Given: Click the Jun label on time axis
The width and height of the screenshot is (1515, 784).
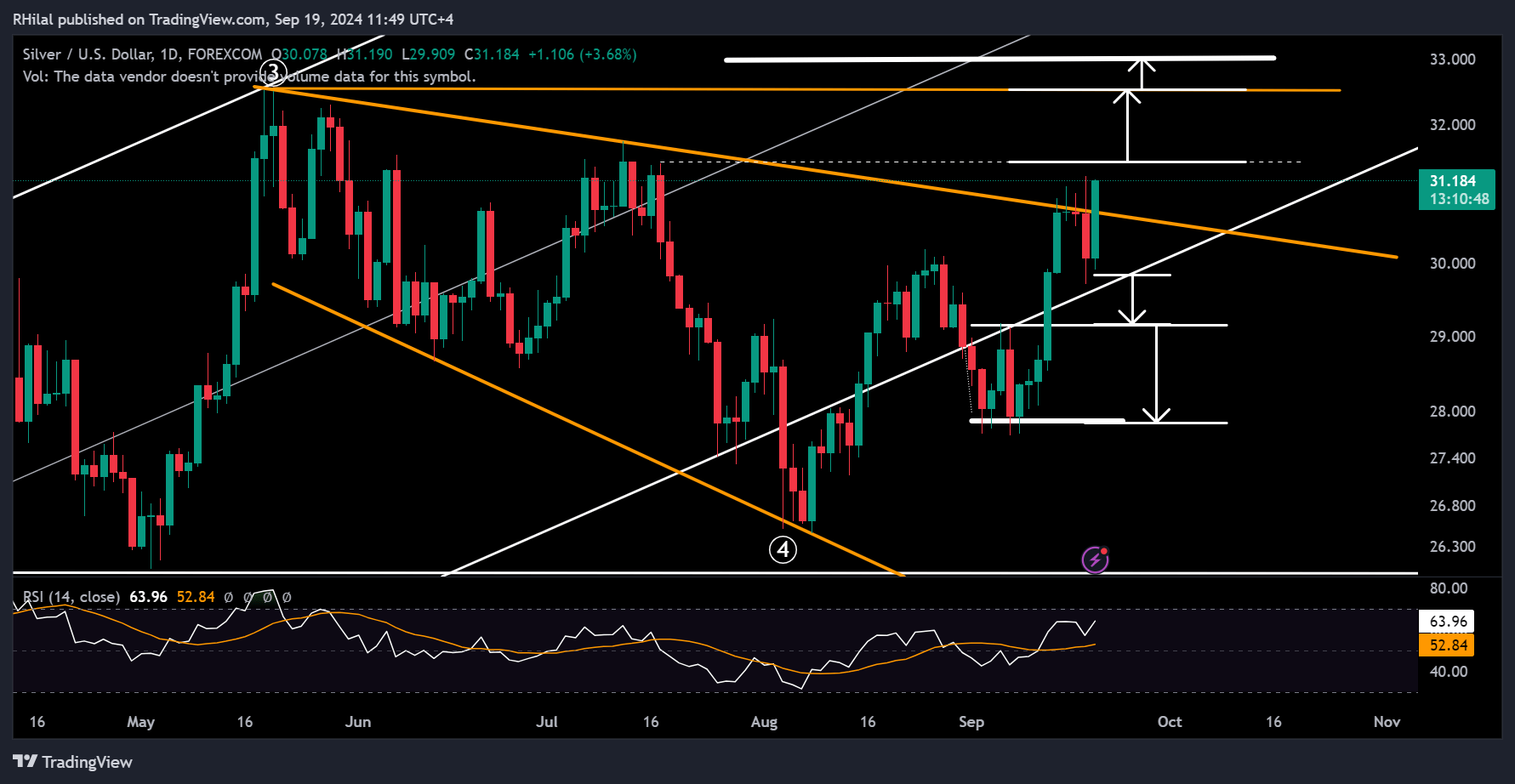Looking at the screenshot, I should [358, 722].
